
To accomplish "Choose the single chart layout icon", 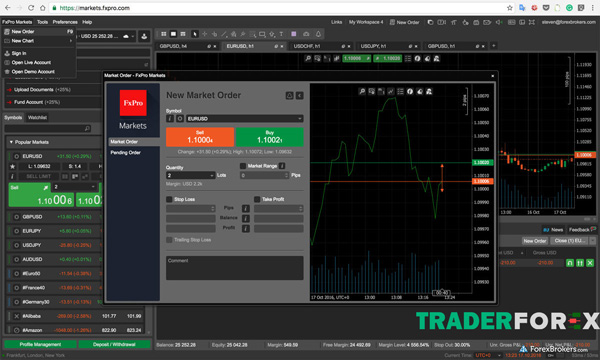I will tap(173, 34).
